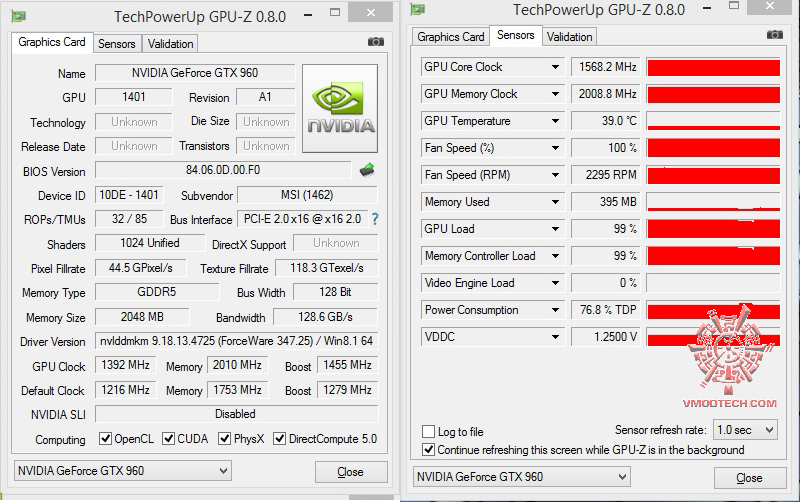Image resolution: width=800 pixels, height=502 pixels.
Task: Select Sensors tab in right window
Action: [516, 35]
